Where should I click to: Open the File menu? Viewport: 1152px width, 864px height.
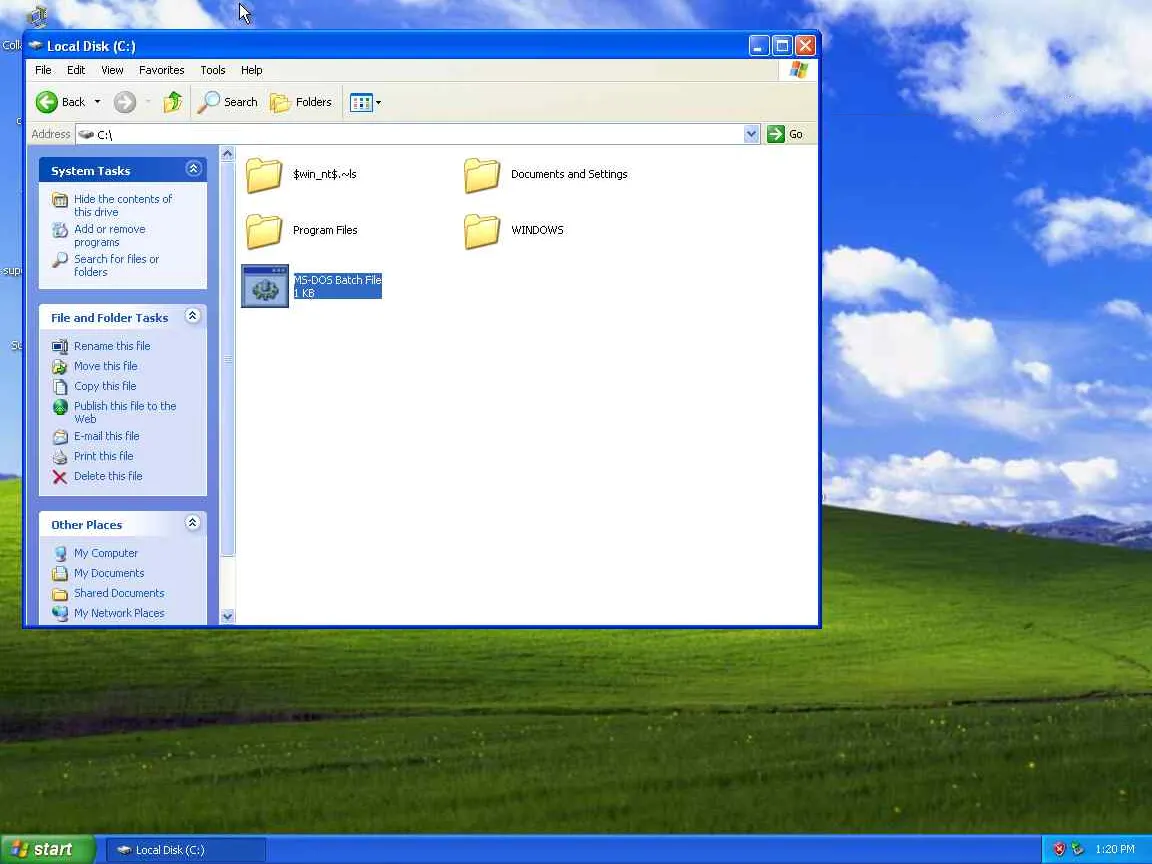tap(43, 70)
